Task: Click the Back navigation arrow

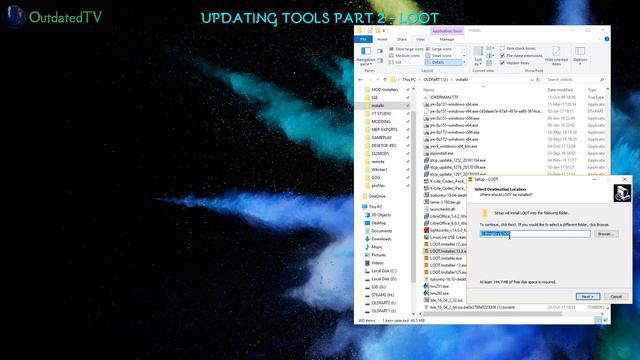Action: 360,80
